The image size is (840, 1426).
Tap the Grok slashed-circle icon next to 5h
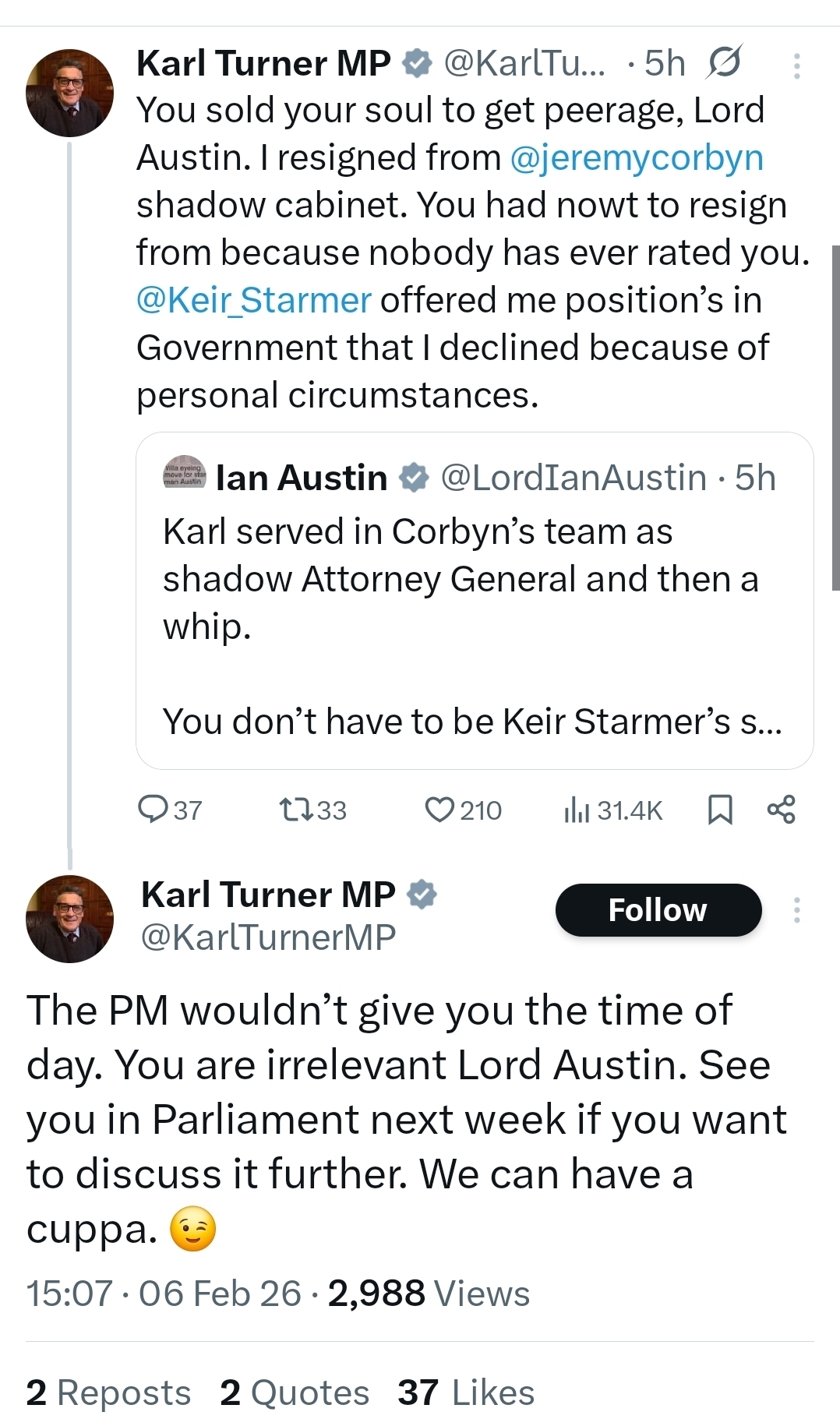[x=723, y=63]
